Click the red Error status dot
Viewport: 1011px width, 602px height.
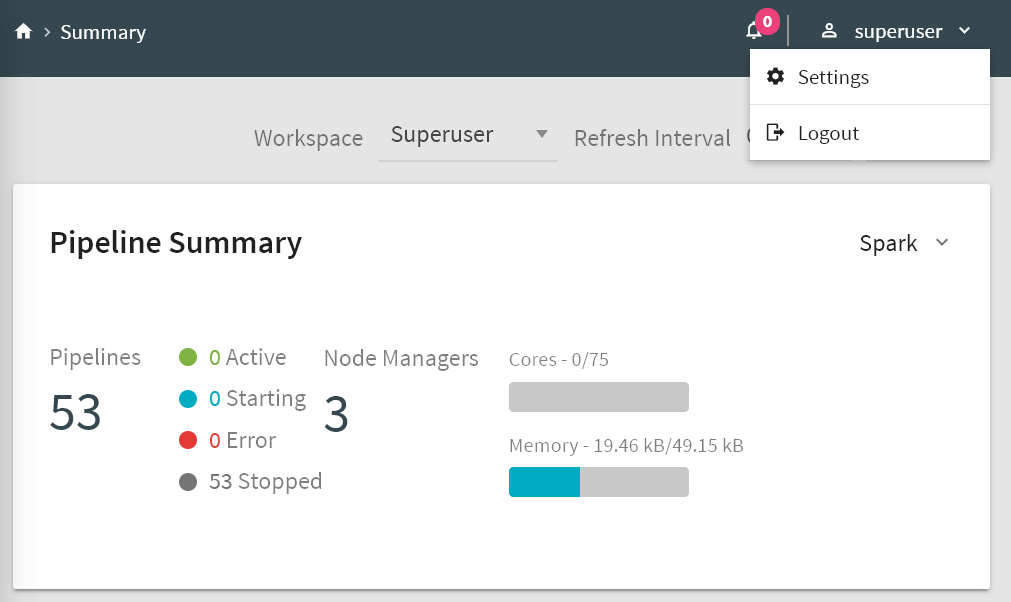point(188,441)
